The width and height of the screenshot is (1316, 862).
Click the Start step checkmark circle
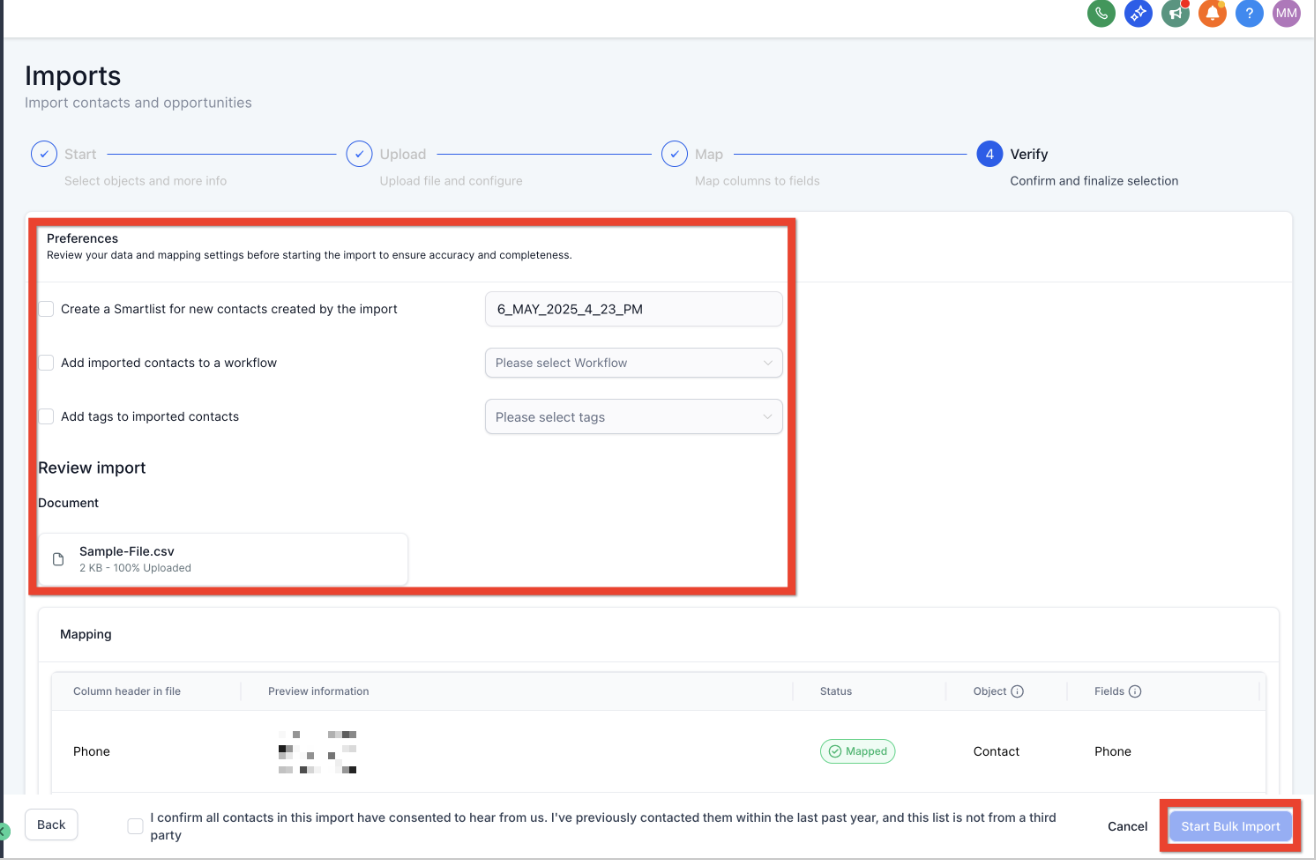click(x=44, y=154)
